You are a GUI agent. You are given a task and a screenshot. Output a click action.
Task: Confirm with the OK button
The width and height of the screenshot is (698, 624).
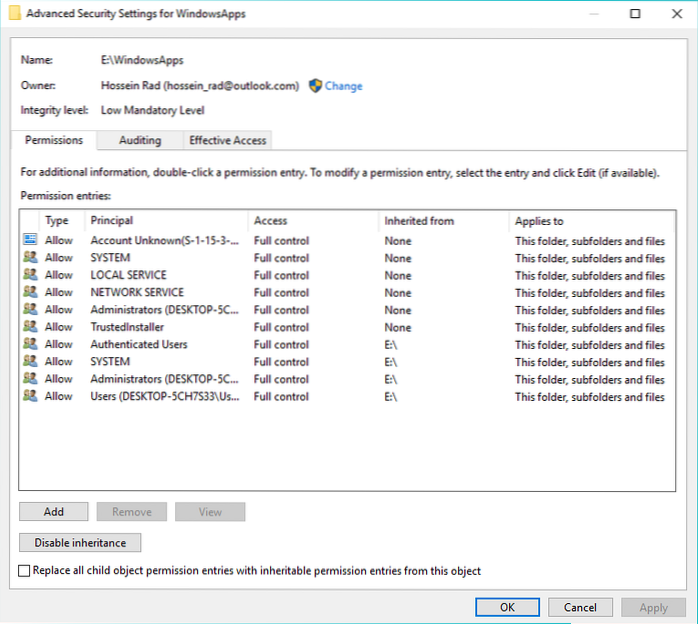[x=507, y=607]
